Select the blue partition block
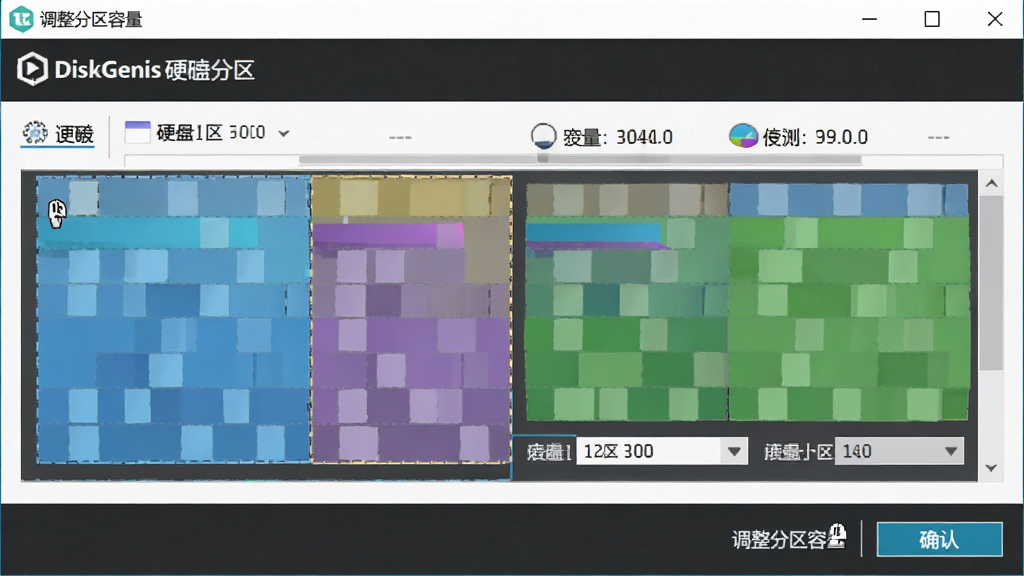 point(173,319)
